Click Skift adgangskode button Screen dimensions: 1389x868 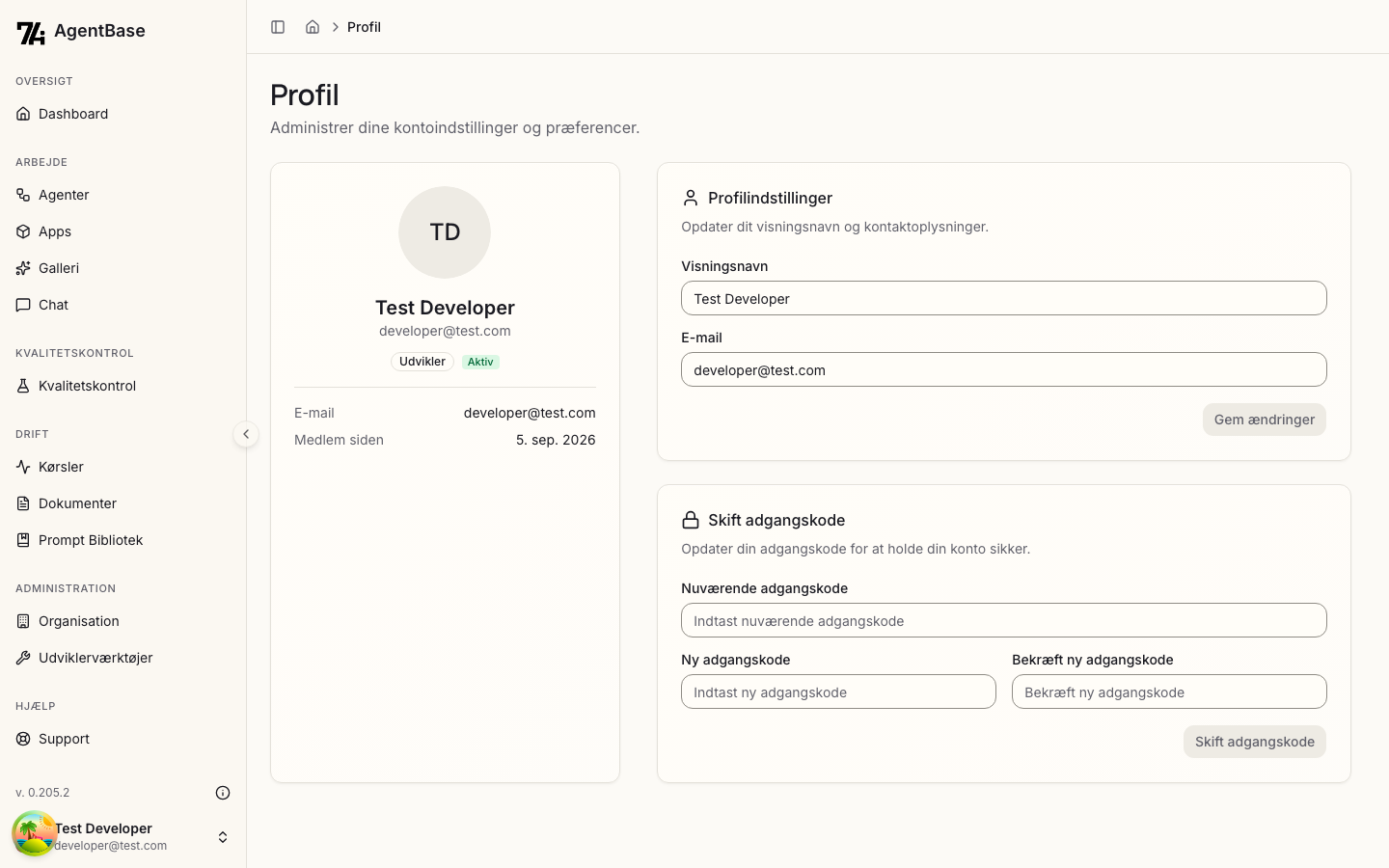click(1254, 742)
